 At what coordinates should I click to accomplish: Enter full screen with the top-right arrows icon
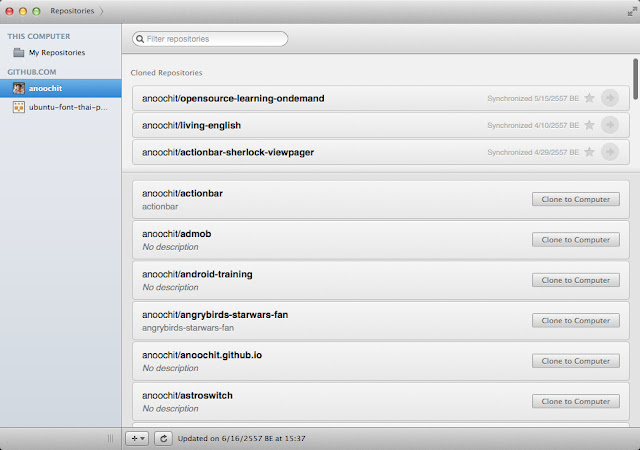pos(632,11)
